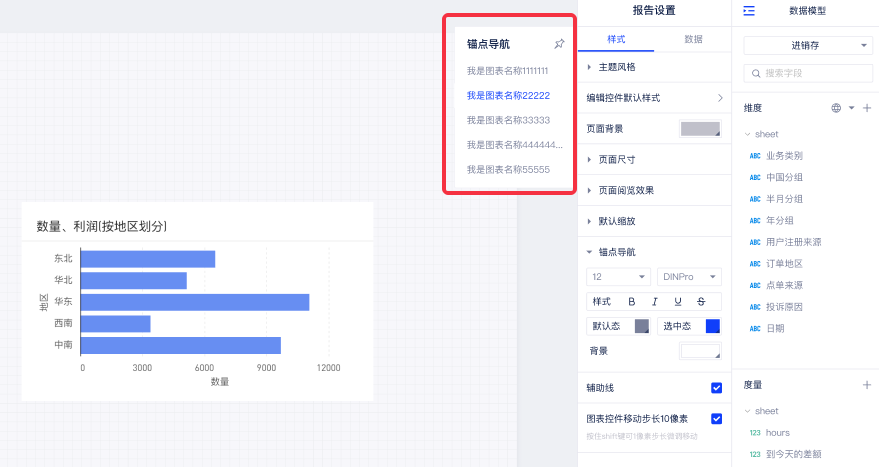879x467 pixels.
Task: Click the blue 选中态 color swatch
Action: (x=712, y=326)
